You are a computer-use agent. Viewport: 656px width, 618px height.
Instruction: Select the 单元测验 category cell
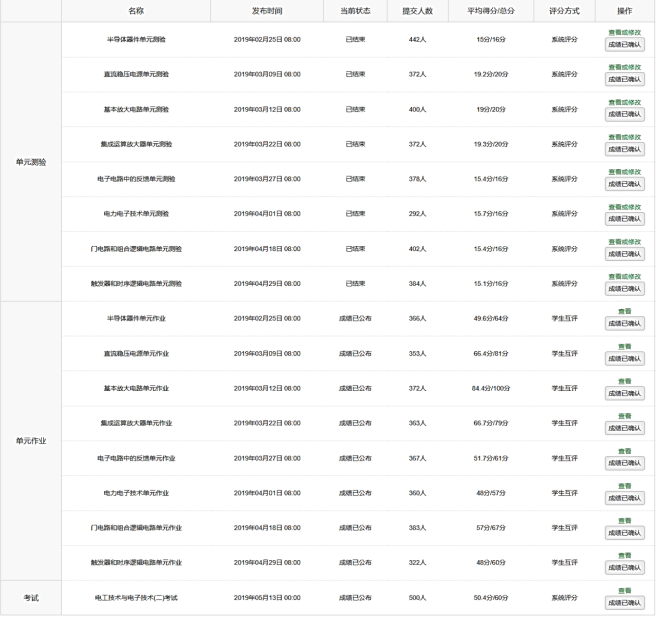tap(31, 162)
